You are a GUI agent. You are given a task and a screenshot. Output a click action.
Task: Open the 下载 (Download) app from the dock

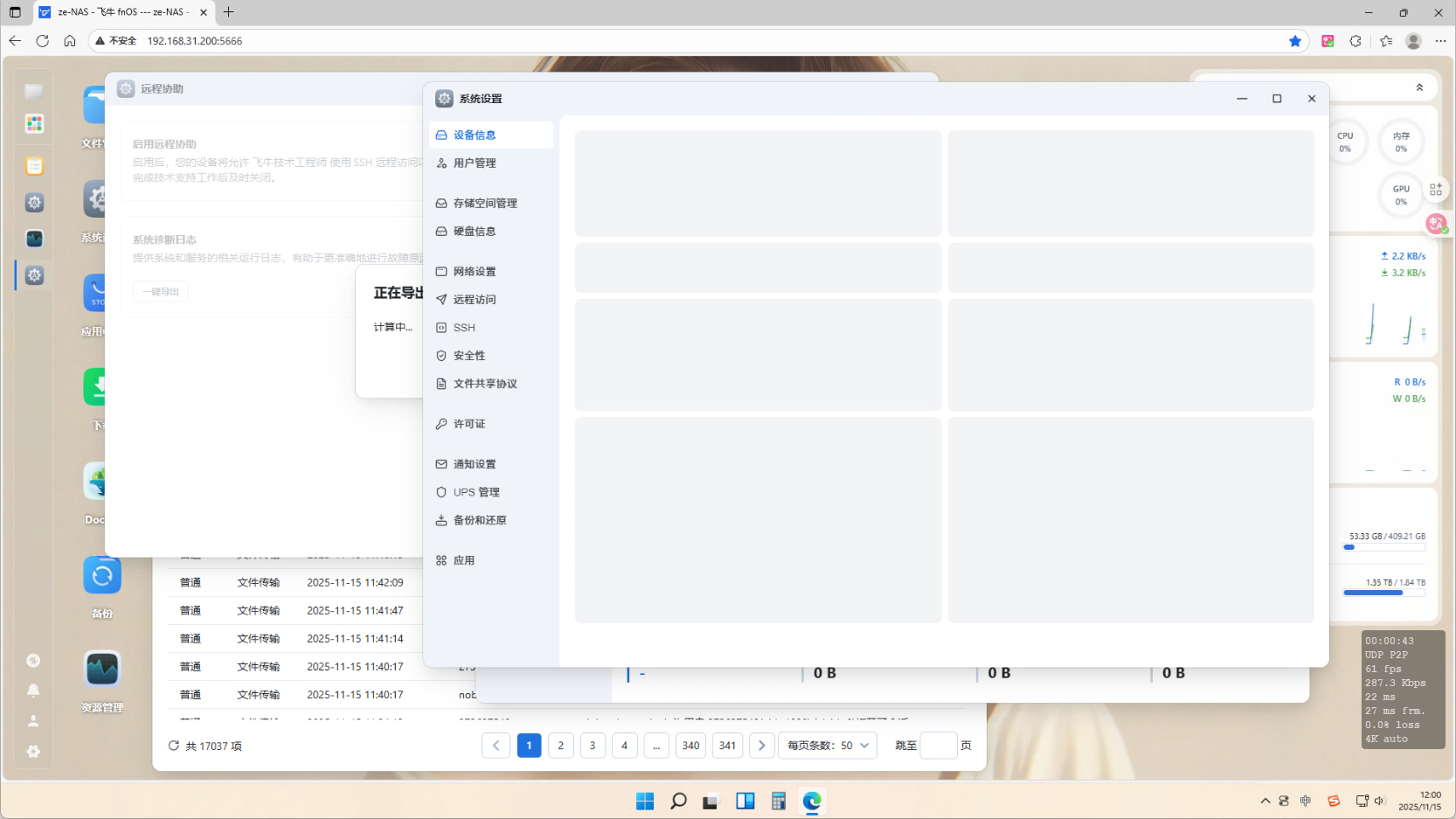point(102,387)
